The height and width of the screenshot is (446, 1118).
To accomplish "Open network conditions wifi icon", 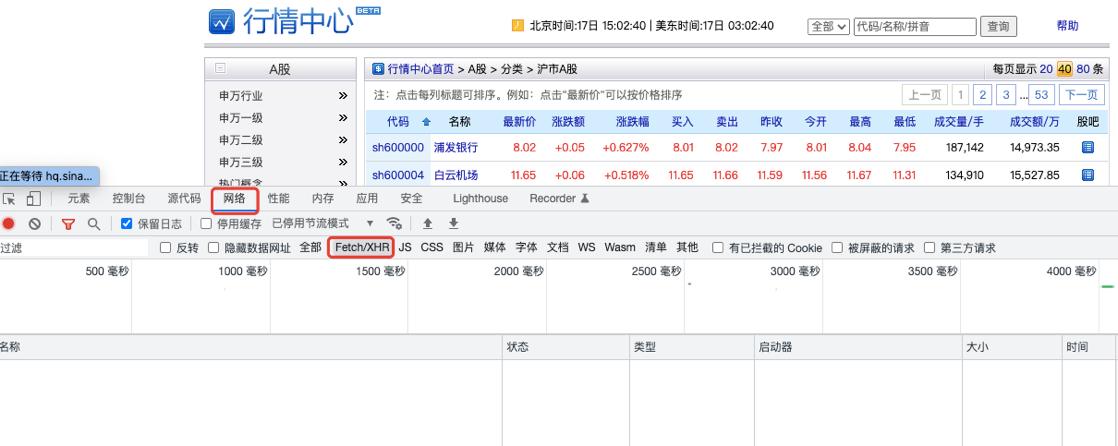I will coord(394,224).
